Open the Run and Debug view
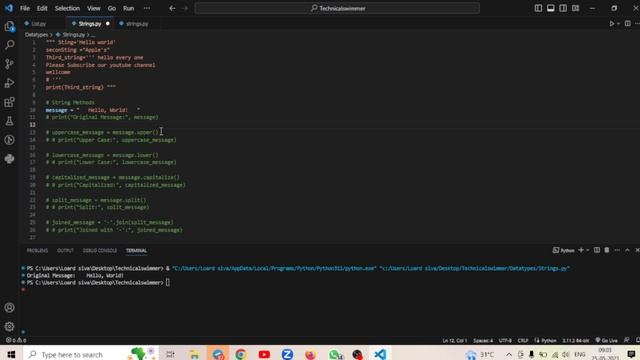Image resolution: width=640 pixels, height=360 pixels. pos(9,83)
